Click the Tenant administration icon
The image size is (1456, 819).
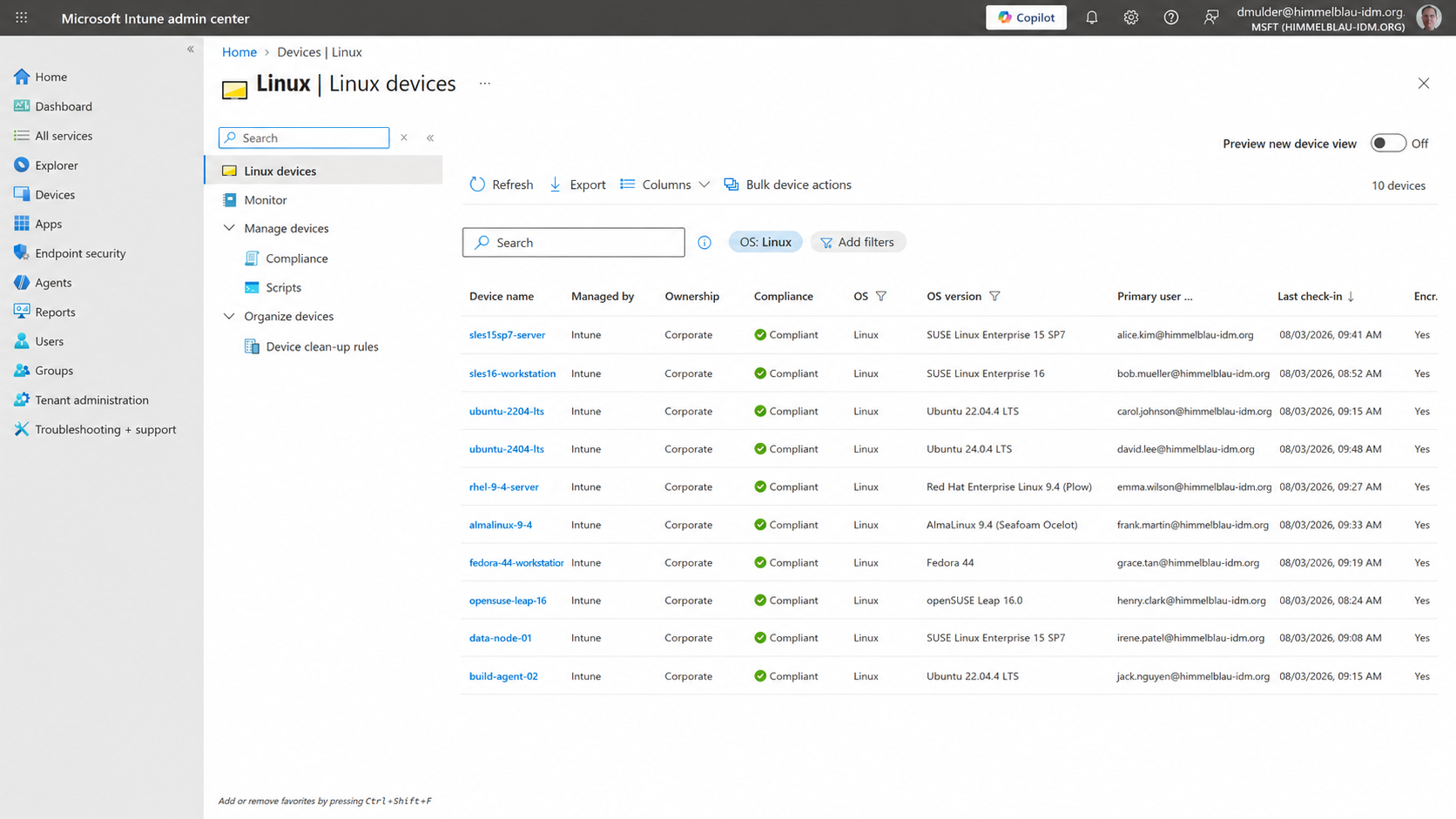[22, 399]
